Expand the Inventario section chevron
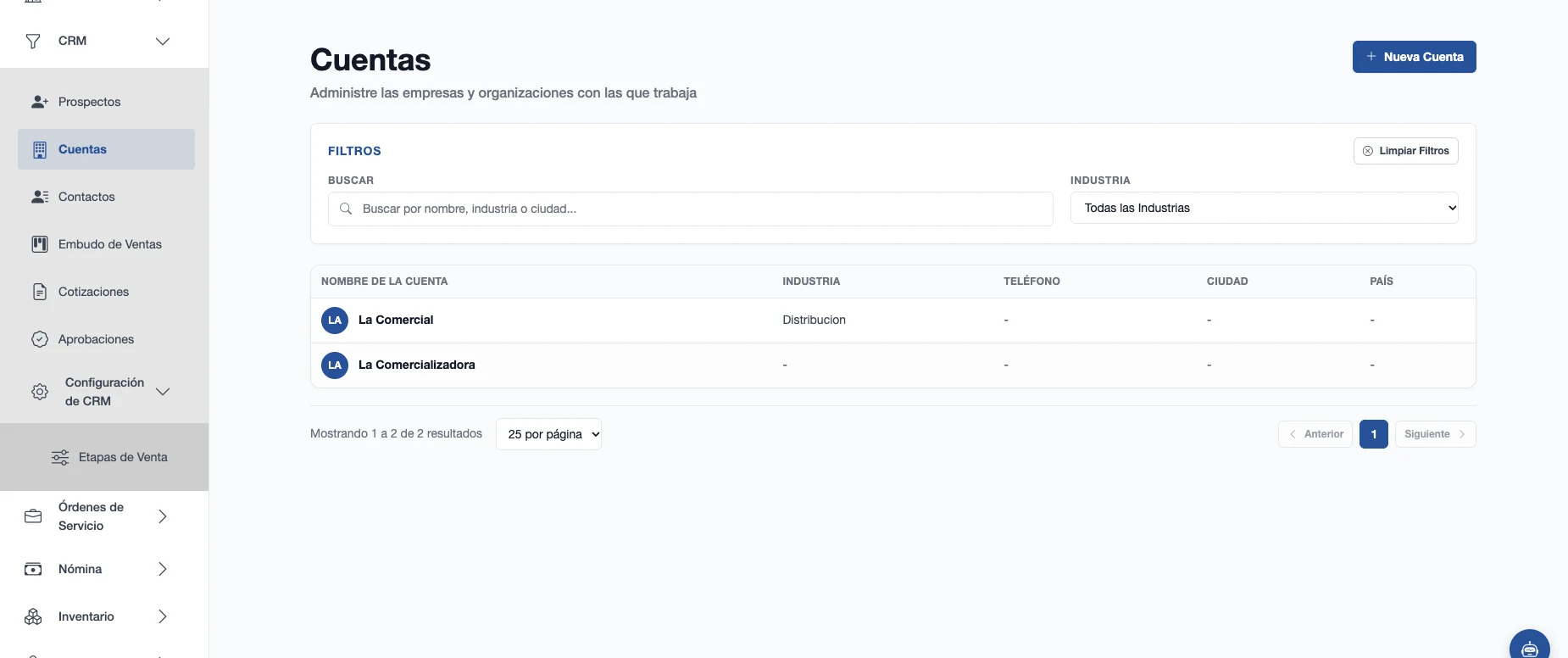Screen dimensions: 1568x658 point(163,616)
